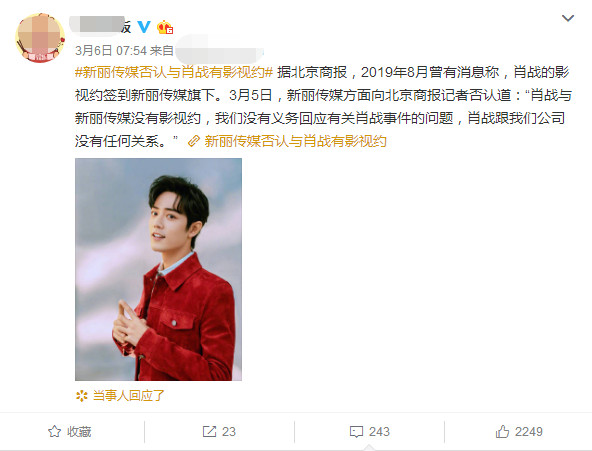Open the 243 comments section
The height and width of the screenshot is (451, 592).
click(370, 431)
